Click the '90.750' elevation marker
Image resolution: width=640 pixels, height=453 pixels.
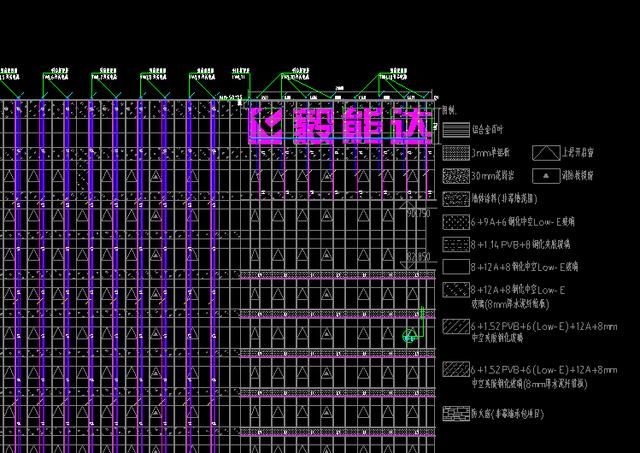[416, 210]
